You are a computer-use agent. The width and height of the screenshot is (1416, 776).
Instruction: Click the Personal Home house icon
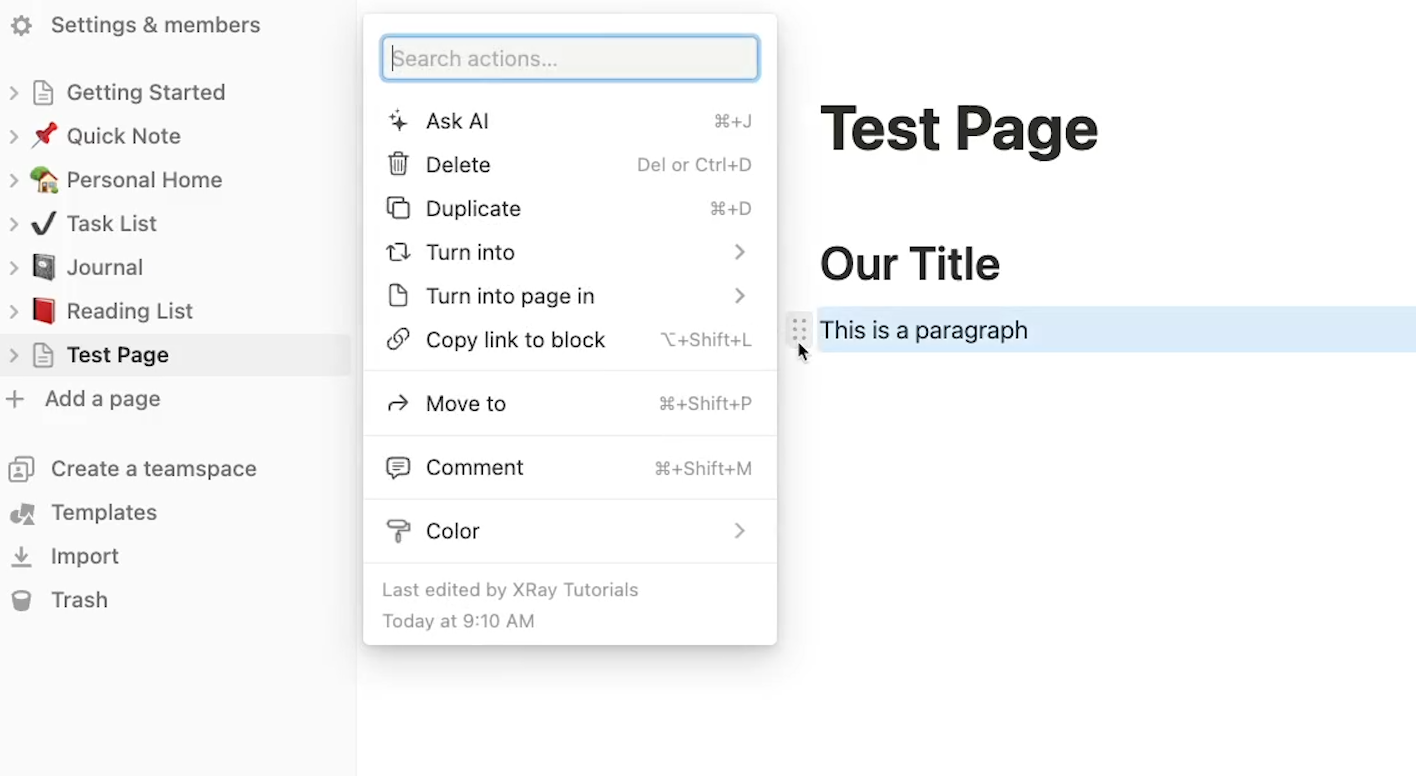44,180
